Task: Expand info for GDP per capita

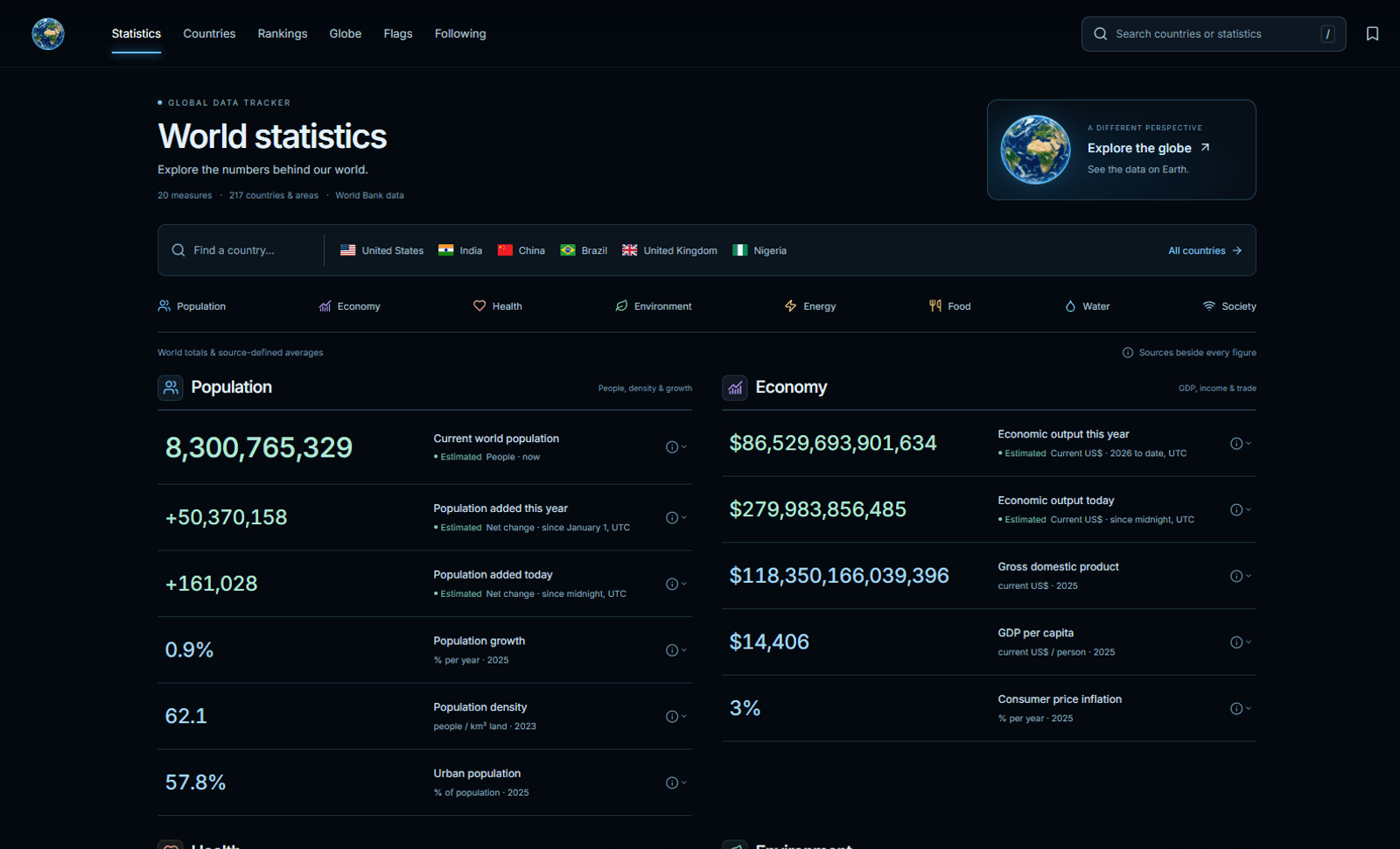Action: (1240, 642)
